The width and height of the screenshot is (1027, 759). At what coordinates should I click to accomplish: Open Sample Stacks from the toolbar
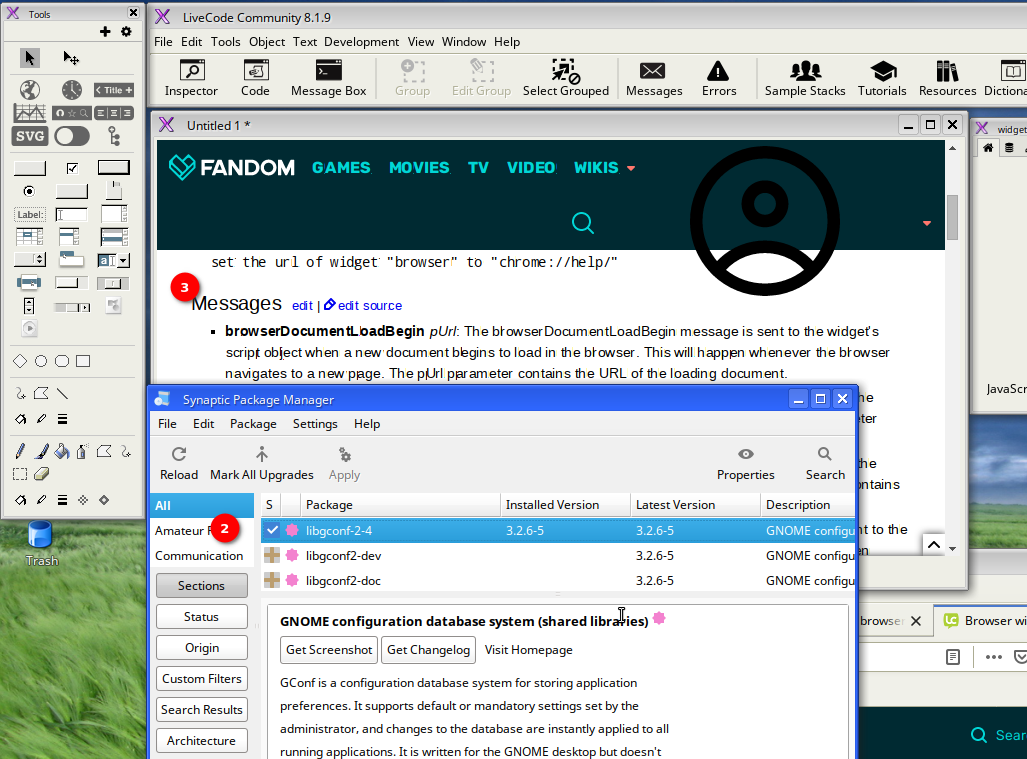pyautogui.click(x=805, y=78)
